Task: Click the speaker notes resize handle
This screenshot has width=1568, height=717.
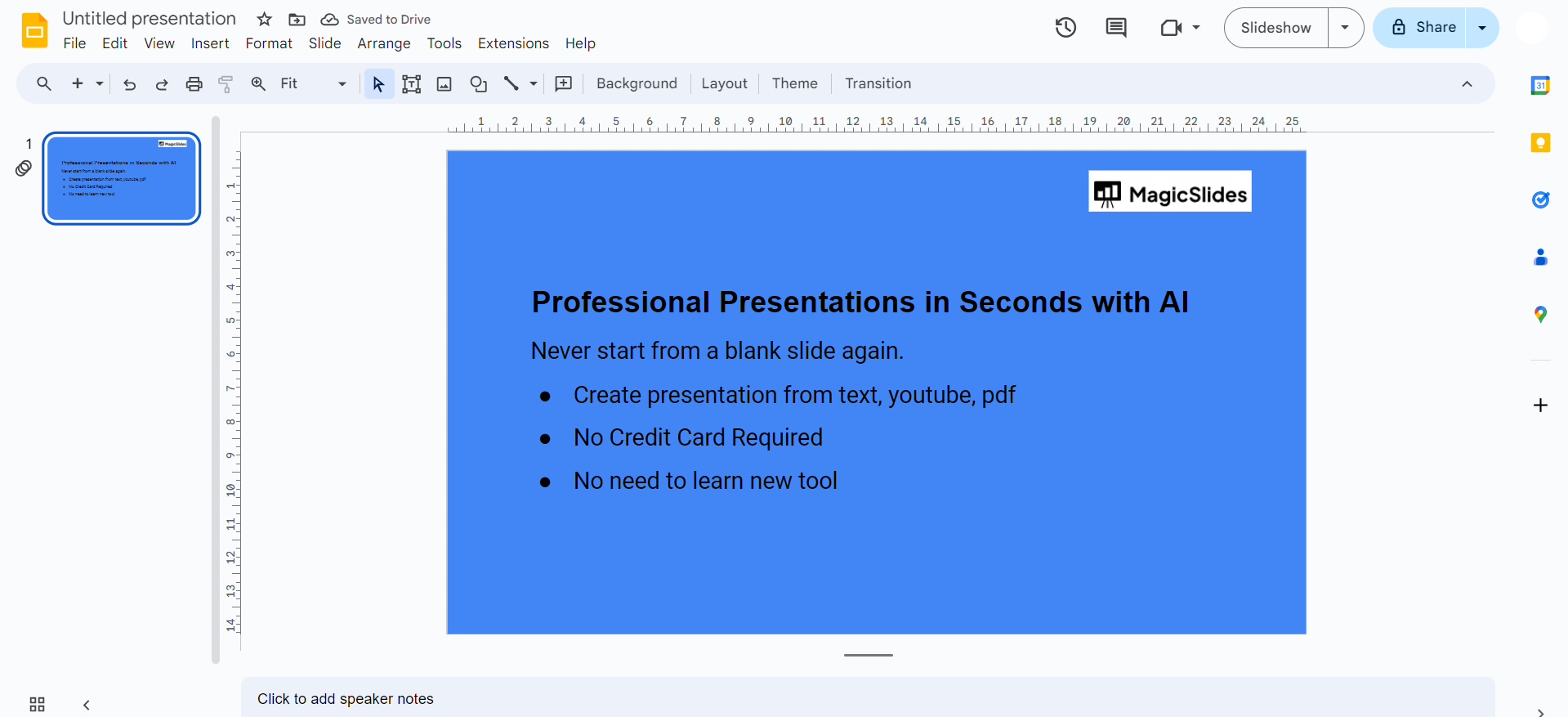Action: [868, 655]
